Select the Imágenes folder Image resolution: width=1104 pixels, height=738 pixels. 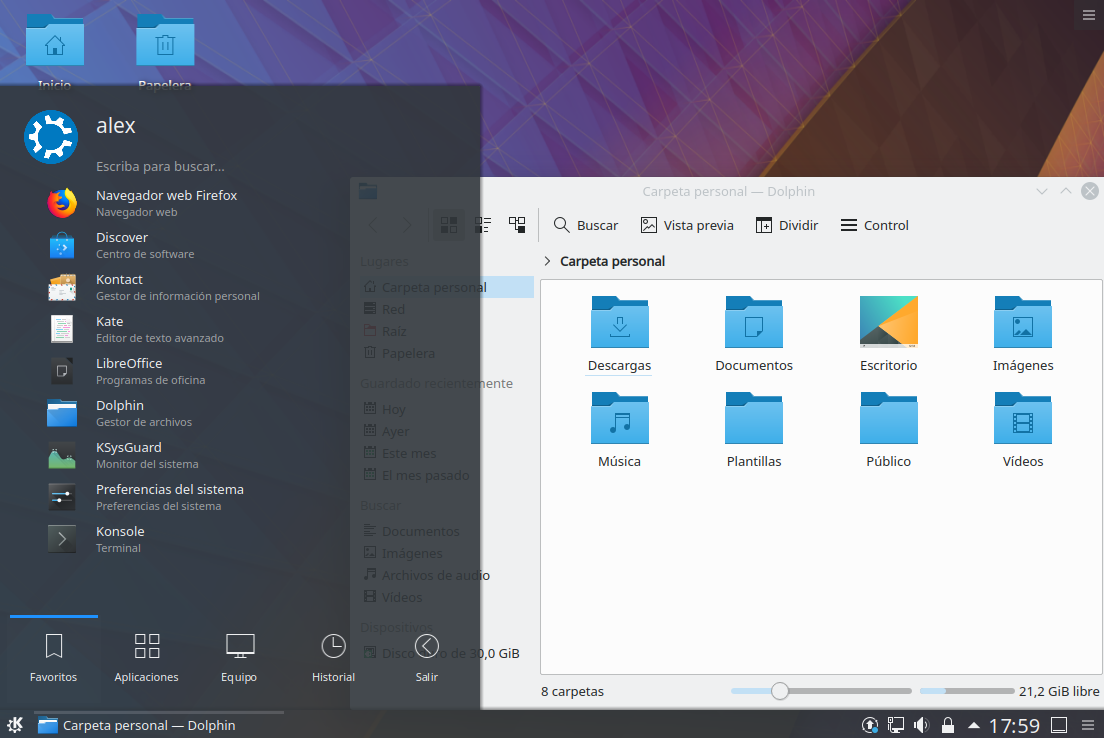(x=1023, y=334)
